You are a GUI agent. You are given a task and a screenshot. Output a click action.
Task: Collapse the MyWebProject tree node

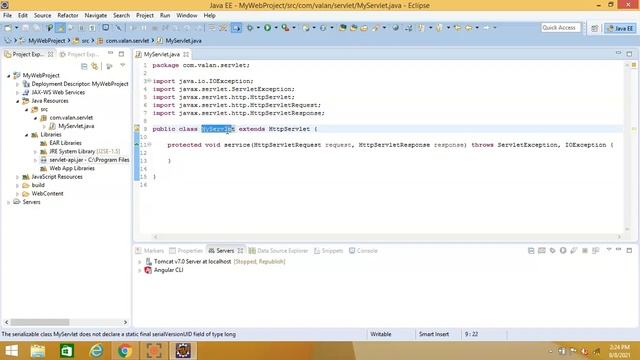click(9, 76)
